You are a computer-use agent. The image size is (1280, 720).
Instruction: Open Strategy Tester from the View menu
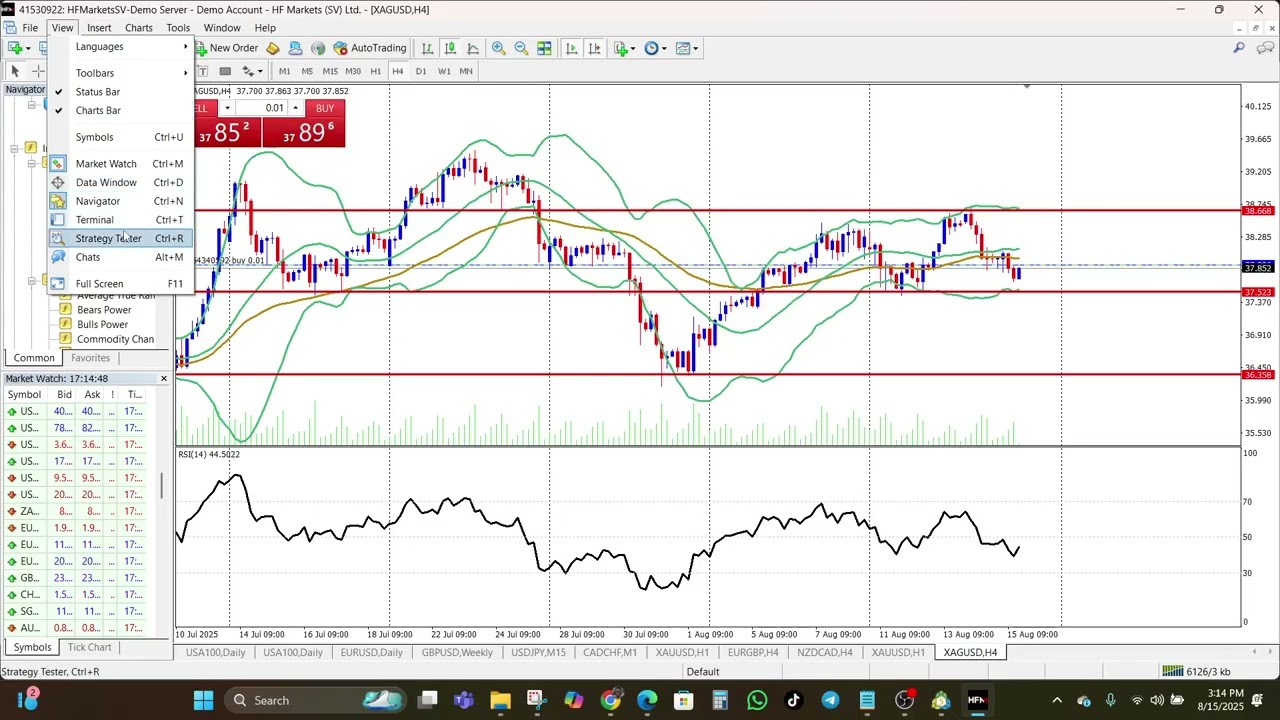coord(120,238)
